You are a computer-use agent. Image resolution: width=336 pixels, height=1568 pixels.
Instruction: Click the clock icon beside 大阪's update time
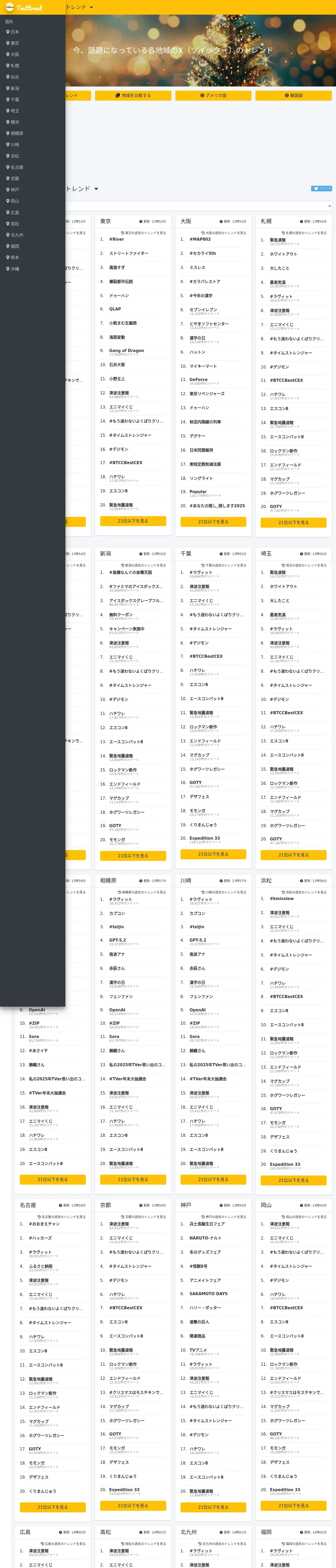pyautogui.click(x=221, y=222)
